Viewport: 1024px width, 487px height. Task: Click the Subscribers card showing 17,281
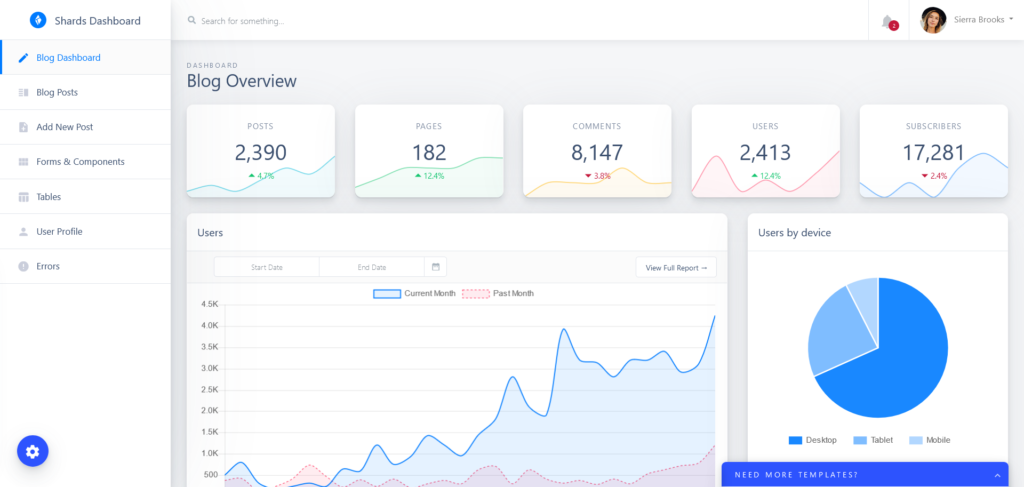coord(933,151)
